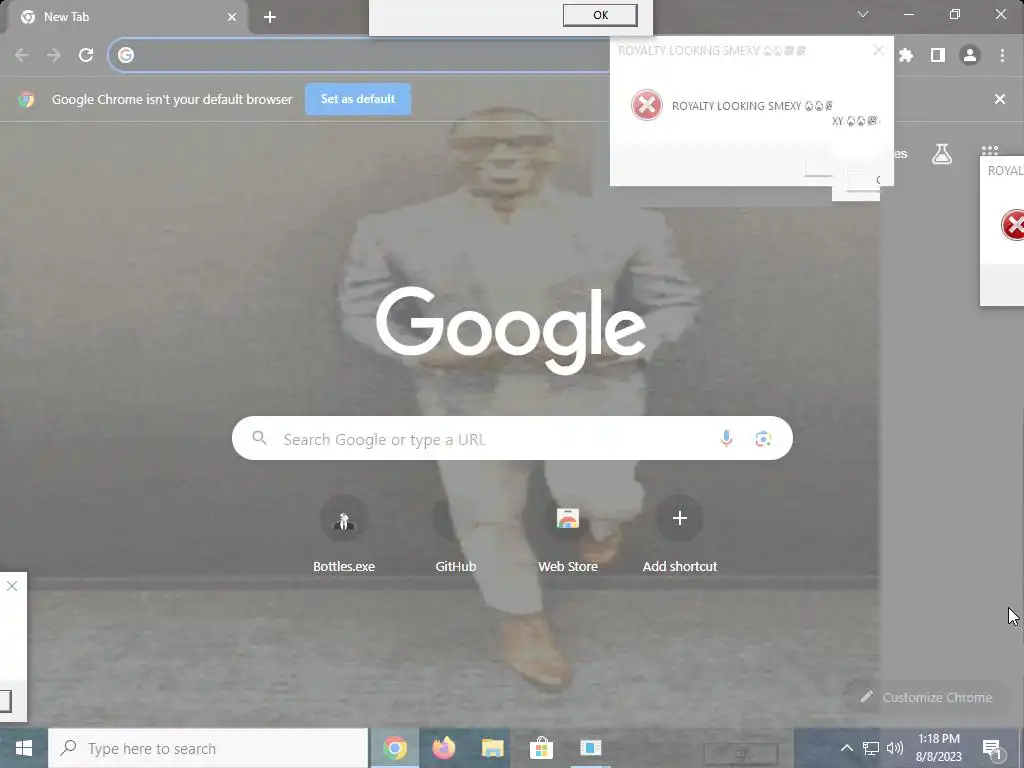Search by image with Google Lens icon

point(763,438)
